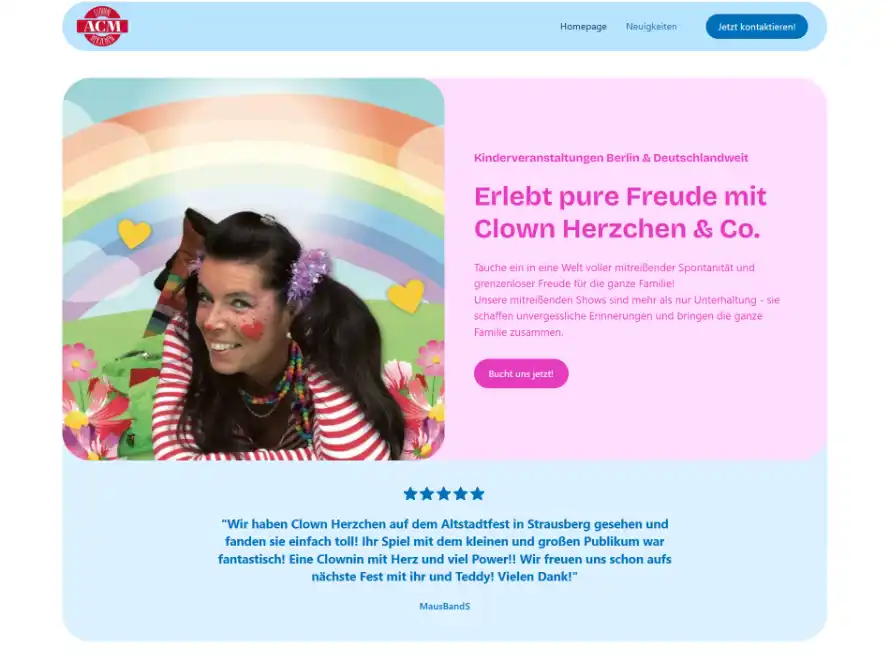
Task: Click the third blue rating star
Action: tap(444, 494)
